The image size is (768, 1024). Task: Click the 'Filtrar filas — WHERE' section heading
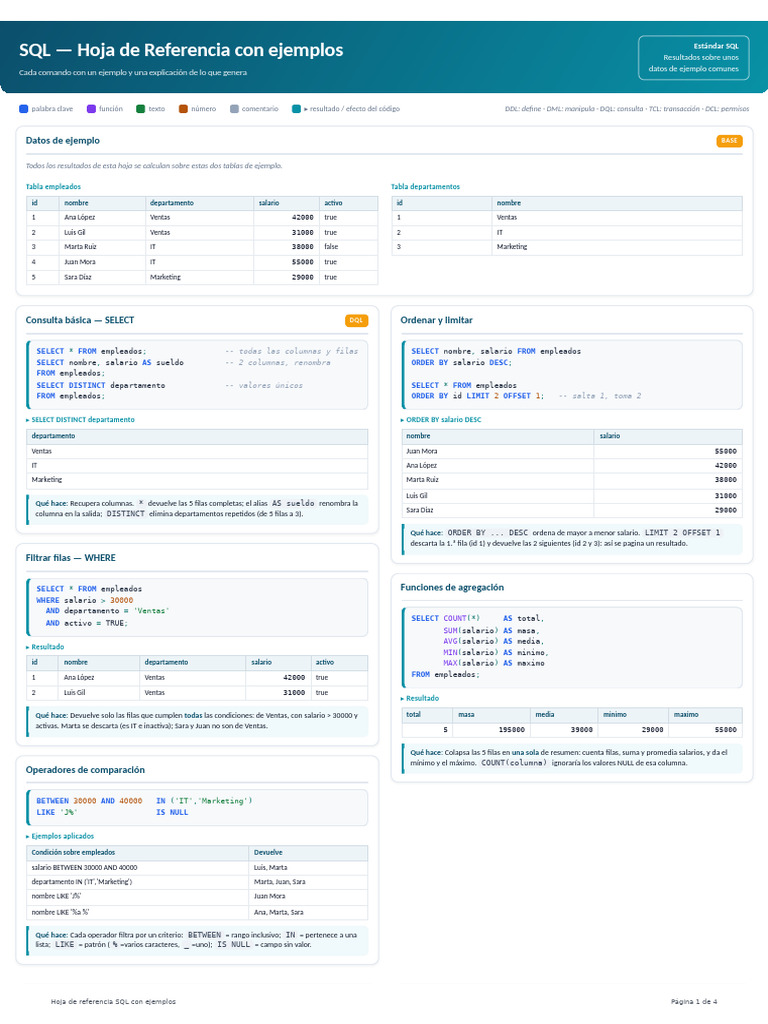coord(71,558)
